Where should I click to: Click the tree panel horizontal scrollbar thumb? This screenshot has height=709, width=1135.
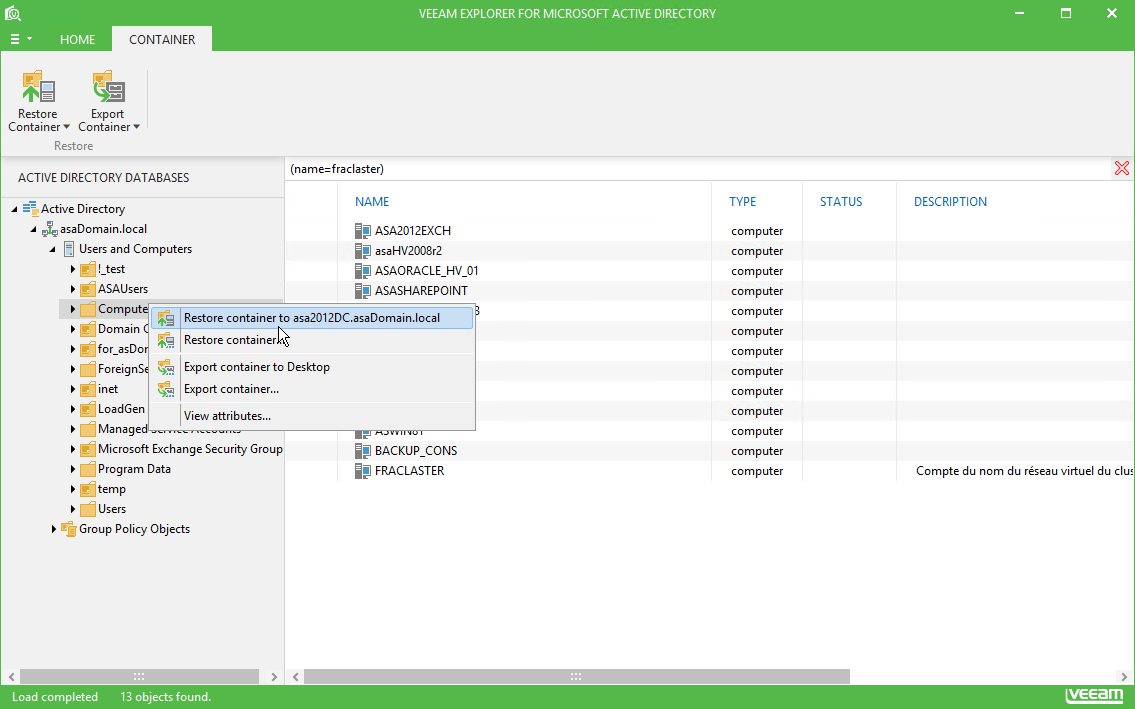[x=139, y=676]
